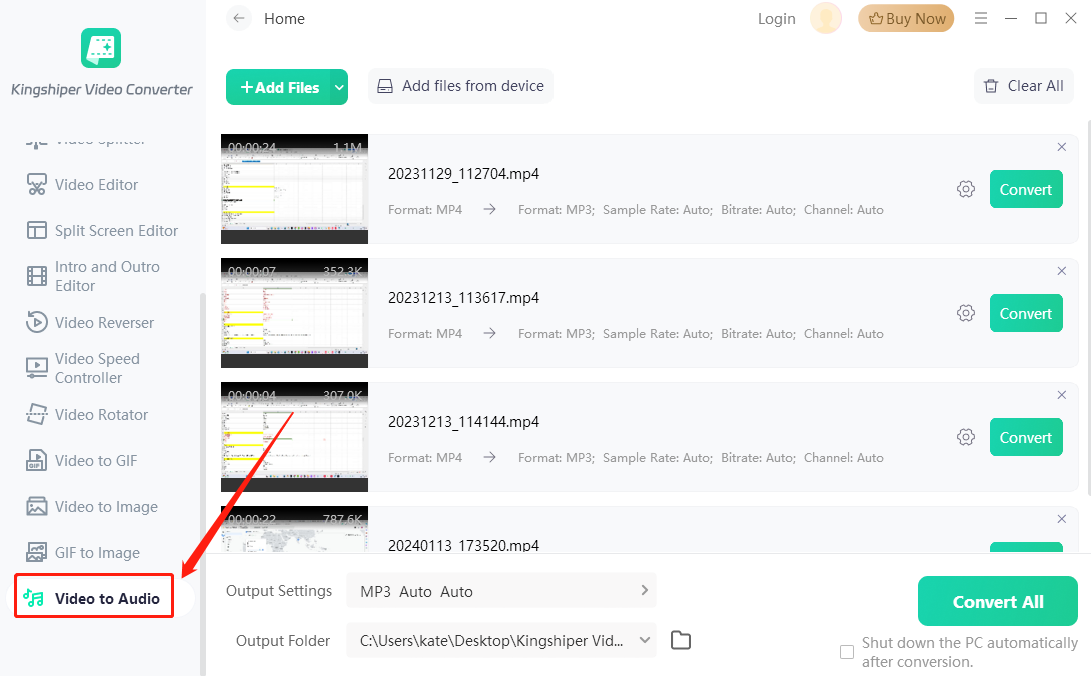Select Split Screen Editor in the sidebar
The height and width of the screenshot is (676, 1091).
point(116,230)
